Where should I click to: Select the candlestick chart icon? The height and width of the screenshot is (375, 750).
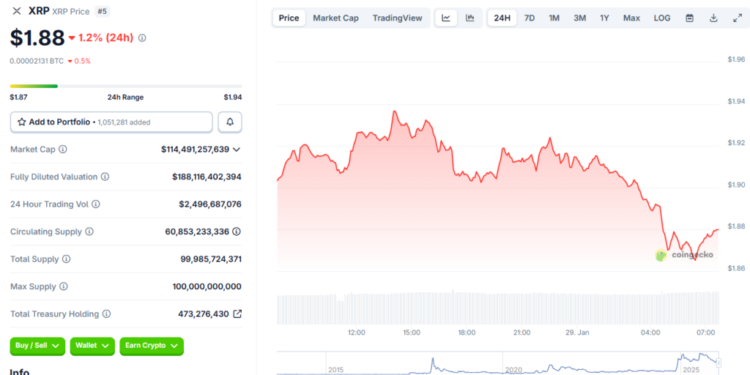pos(470,18)
